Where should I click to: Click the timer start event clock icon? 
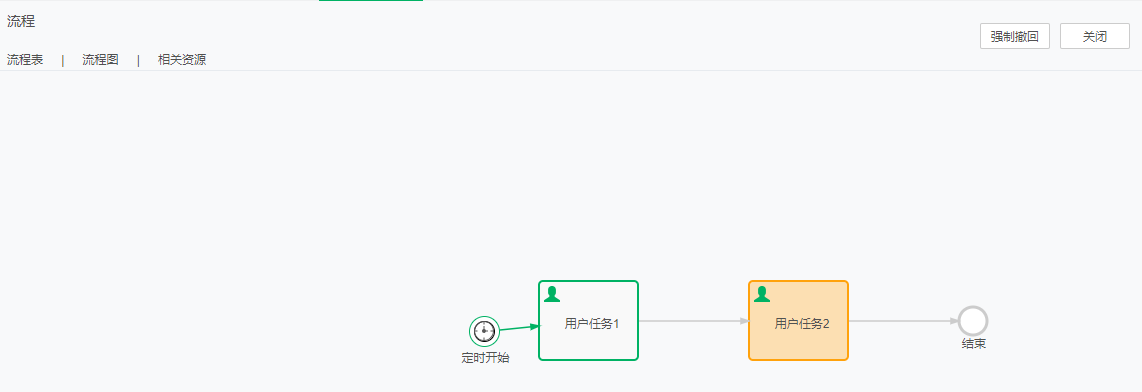point(484,332)
